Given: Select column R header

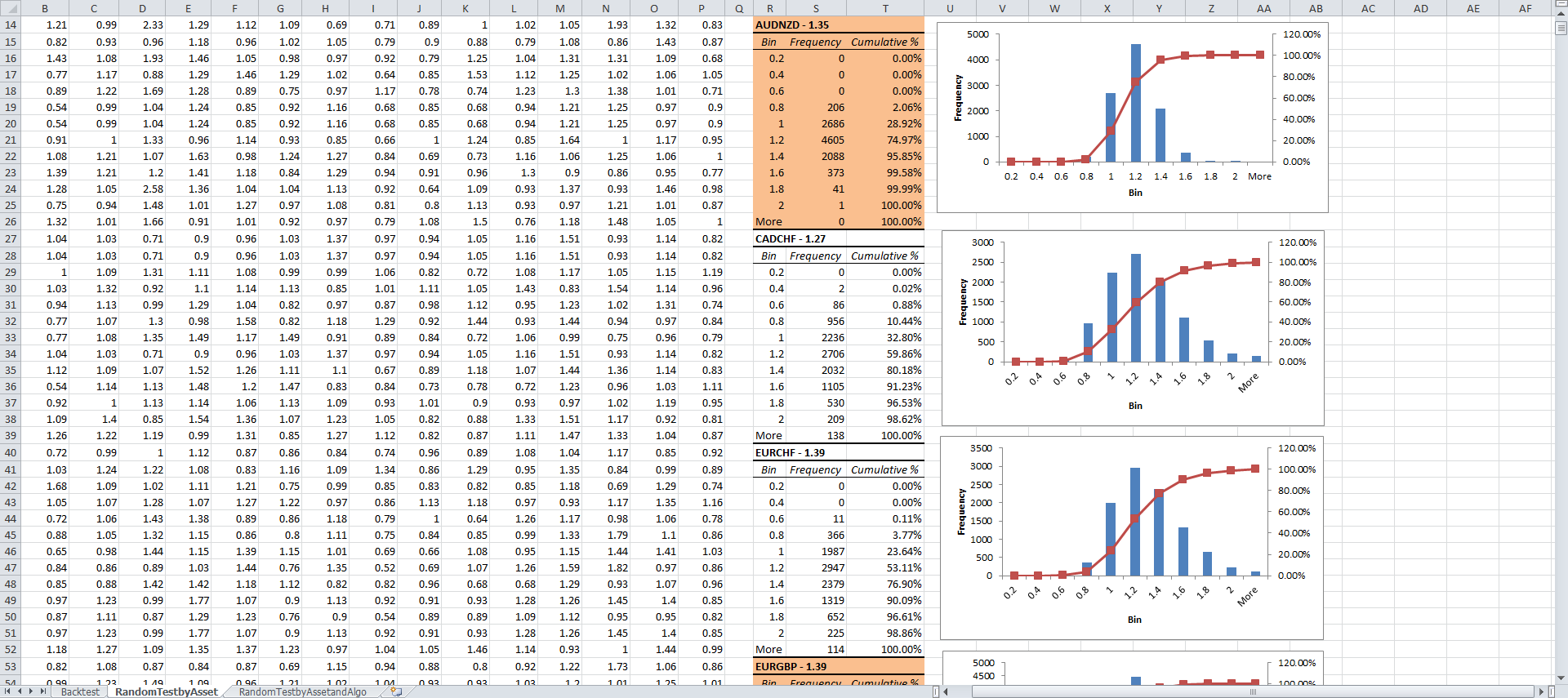Looking at the screenshot, I should [x=770, y=8].
